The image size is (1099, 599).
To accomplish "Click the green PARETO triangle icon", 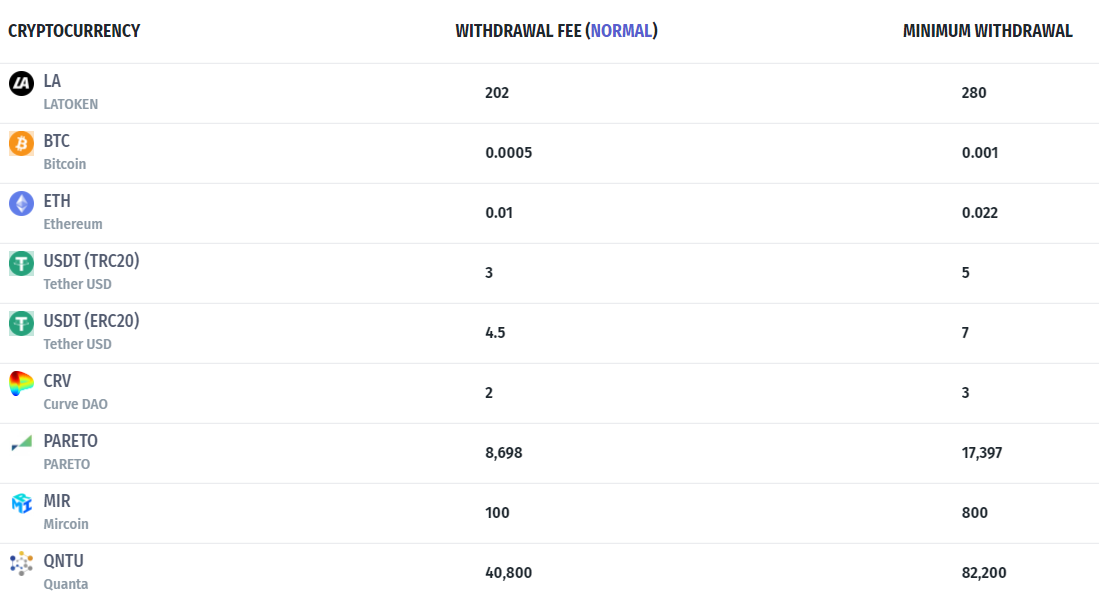I will (x=21, y=443).
